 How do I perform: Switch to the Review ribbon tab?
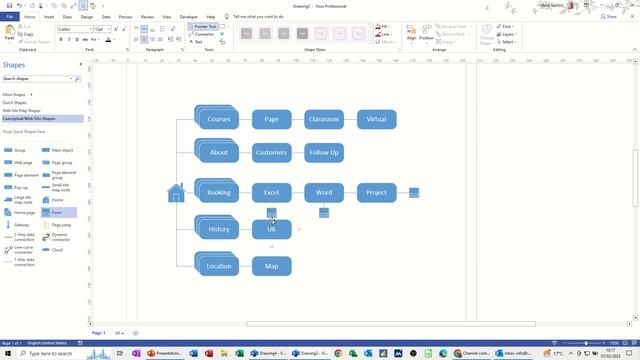point(147,17)
